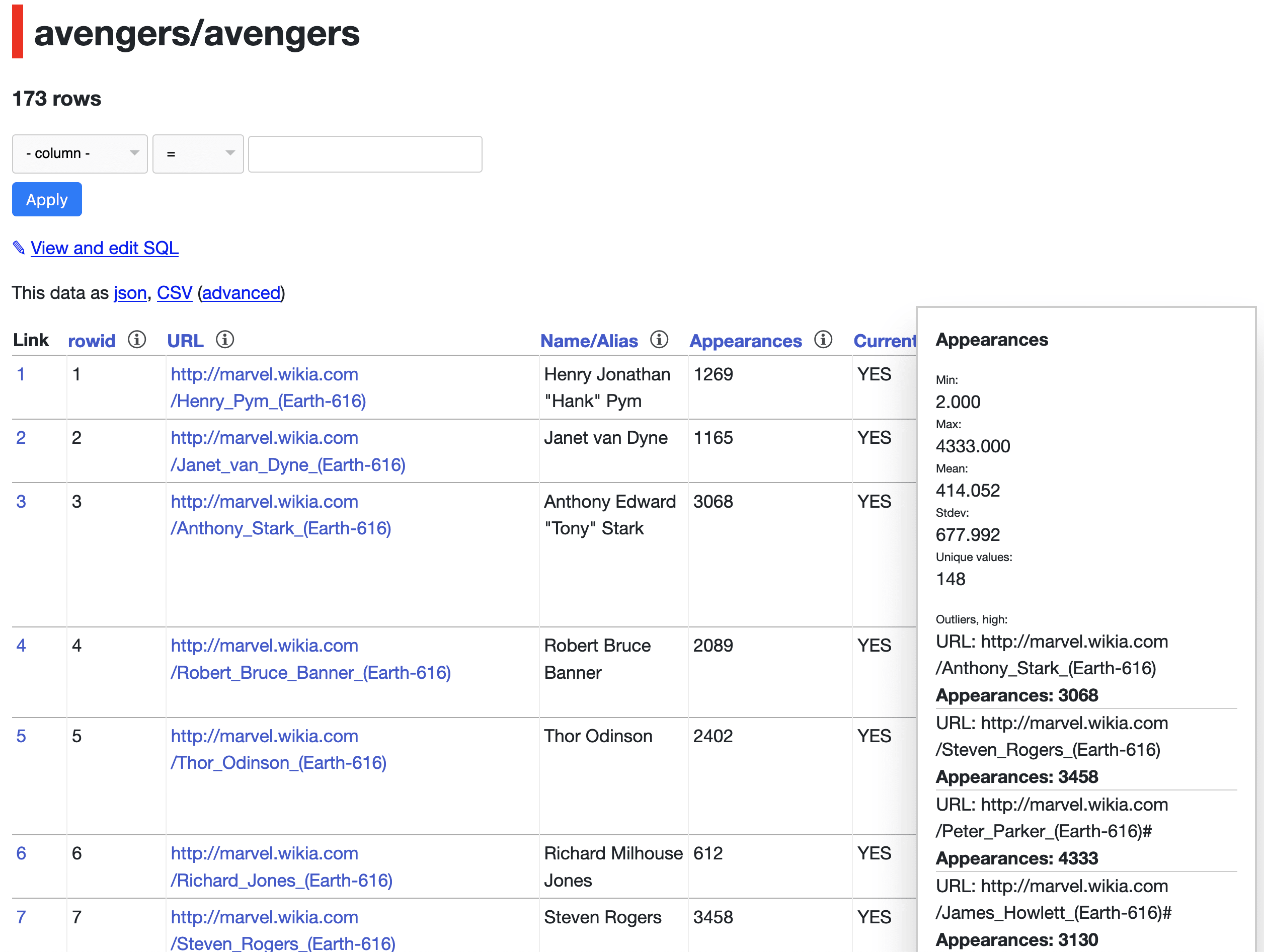Open the CSV export link

click(174, 292)
